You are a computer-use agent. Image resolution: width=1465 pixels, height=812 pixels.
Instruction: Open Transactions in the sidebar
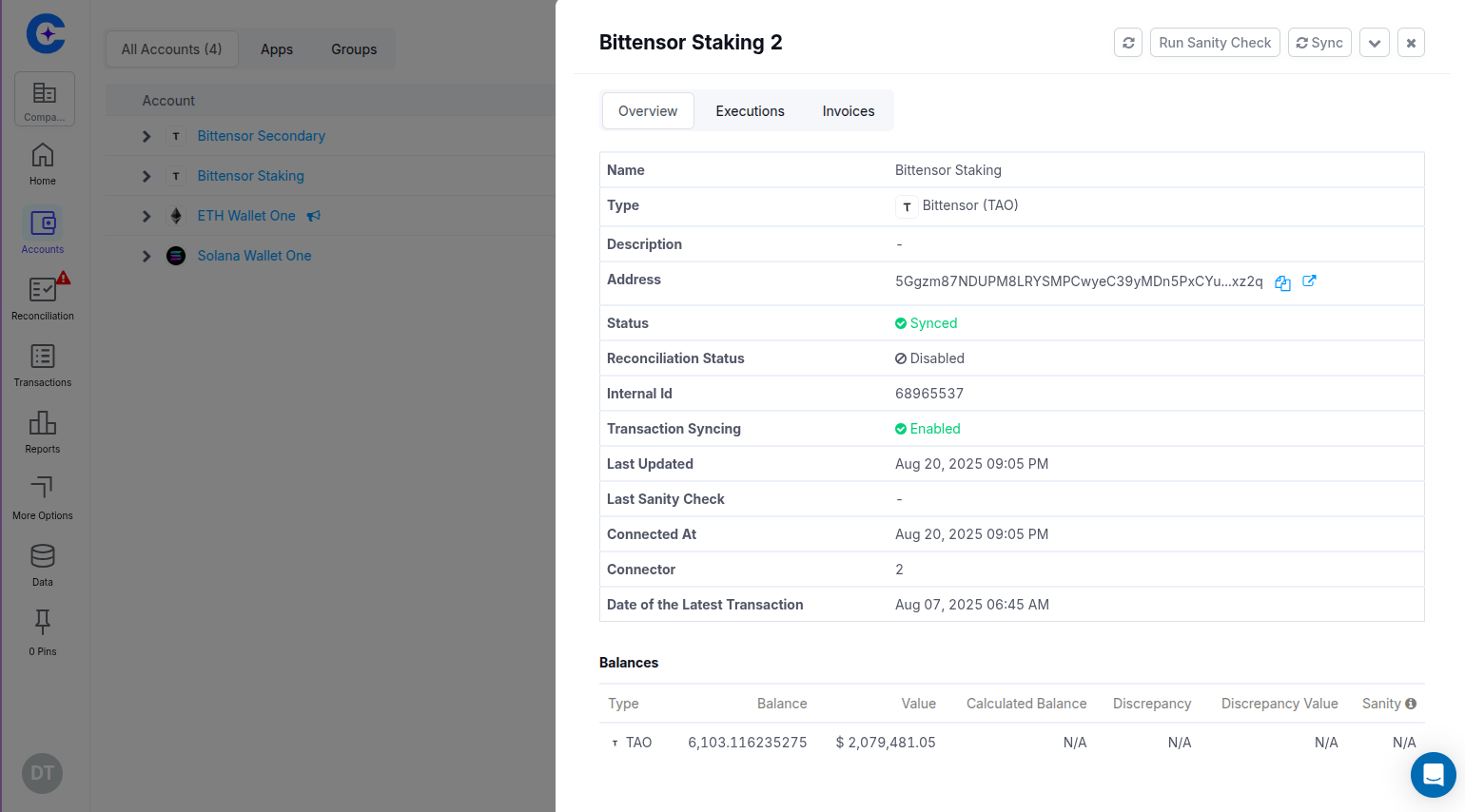[x=43, y=365]
